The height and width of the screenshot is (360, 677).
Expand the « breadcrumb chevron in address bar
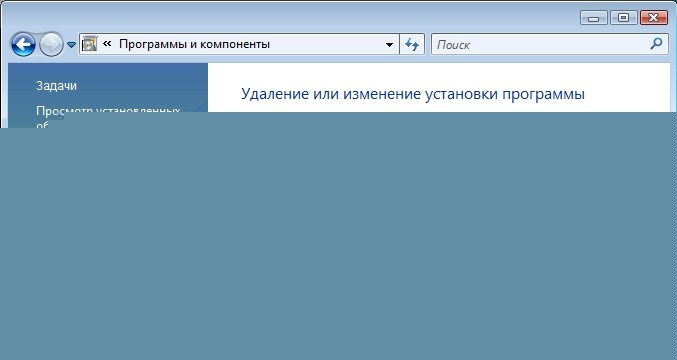[x=107, y=44]
